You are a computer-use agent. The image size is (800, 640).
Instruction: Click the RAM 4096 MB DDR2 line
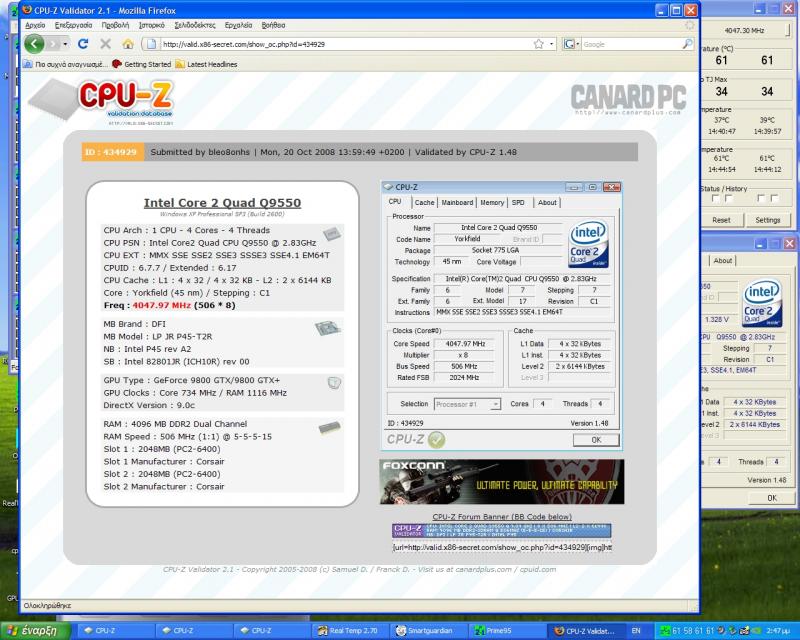175,424
